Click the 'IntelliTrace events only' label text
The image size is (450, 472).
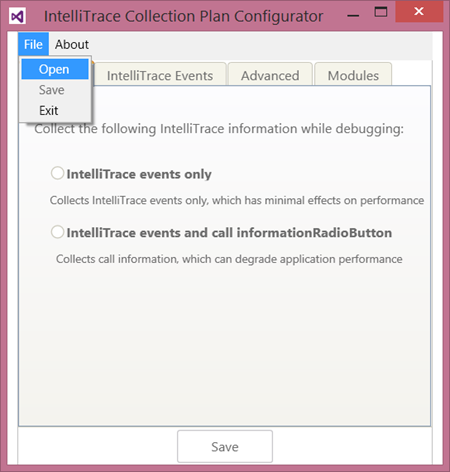click(x=139, y=174)
